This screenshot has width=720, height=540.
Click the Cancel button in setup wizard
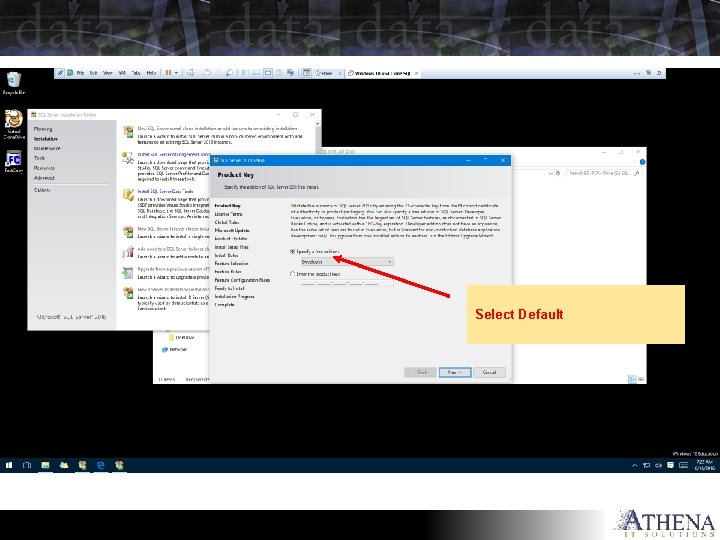point(489,372)
